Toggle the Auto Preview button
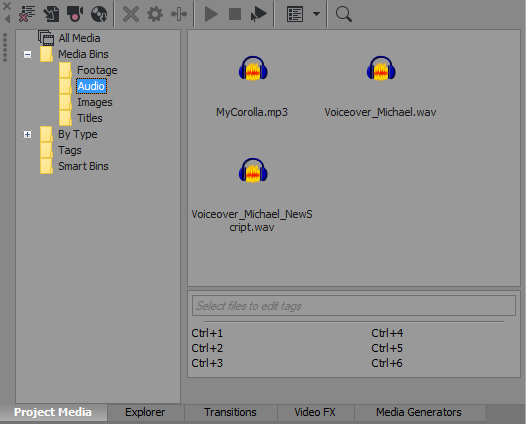The image size is (526, 424). [259, 14]
